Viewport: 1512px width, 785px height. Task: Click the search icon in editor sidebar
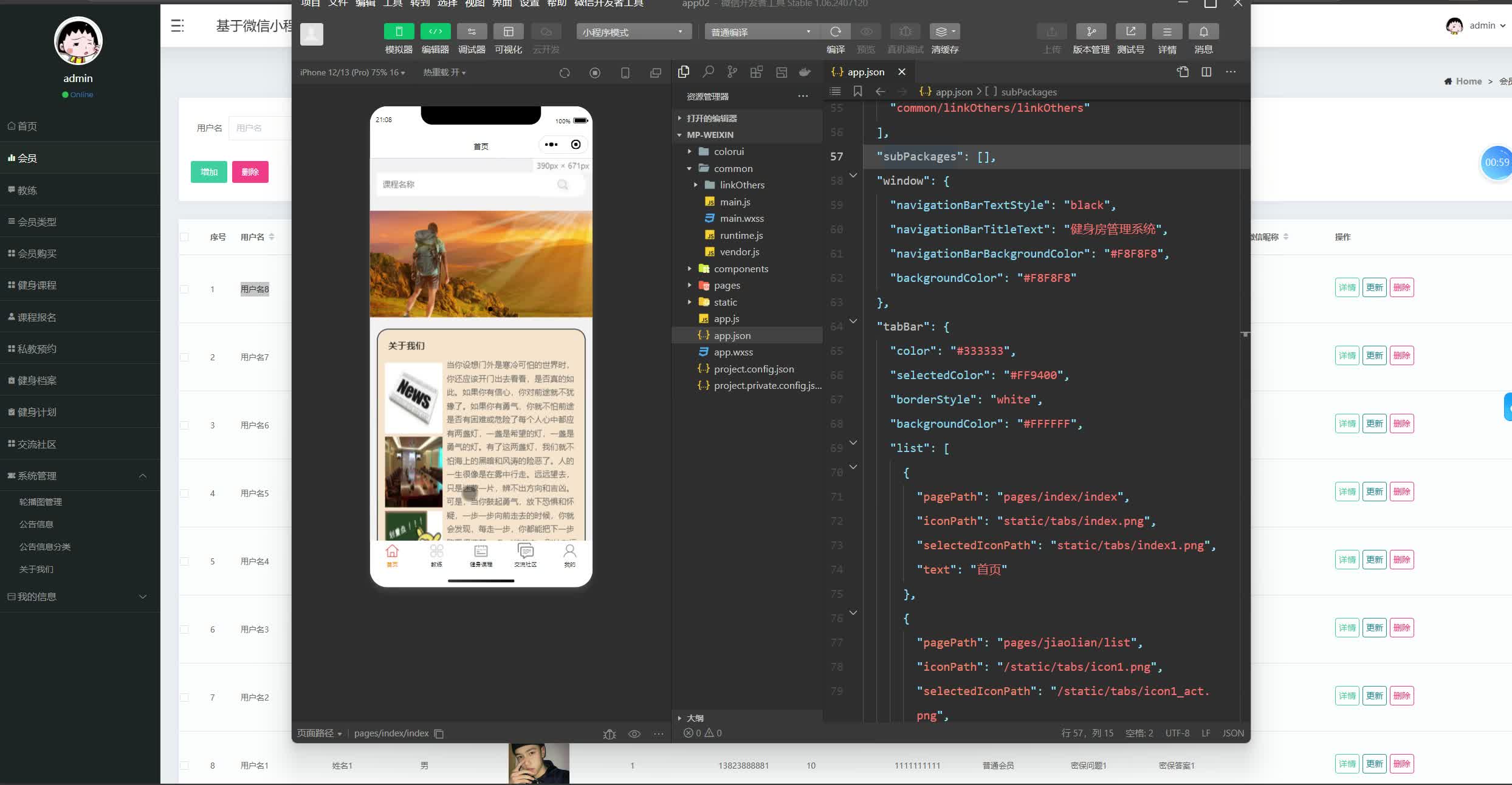click(708, 72)
